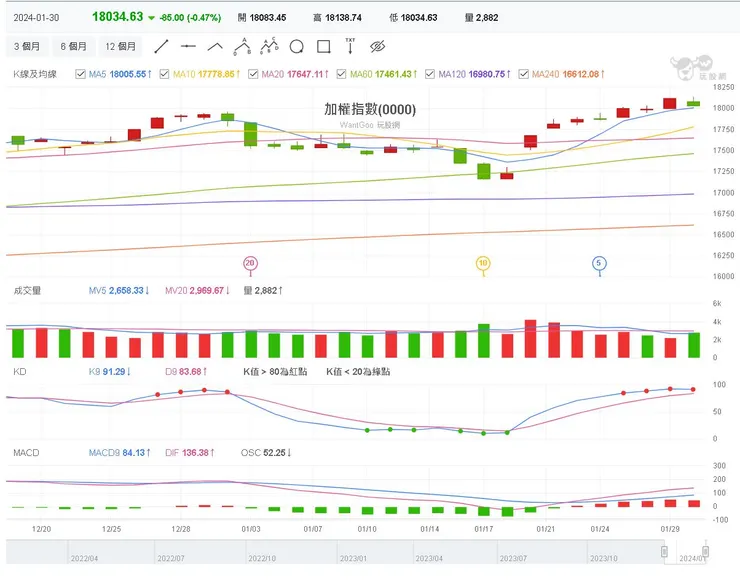Jump to 2023/01 in the range navigator
Image resolution: width=740 pixels, height=582 pixels.
click(353, 558)
